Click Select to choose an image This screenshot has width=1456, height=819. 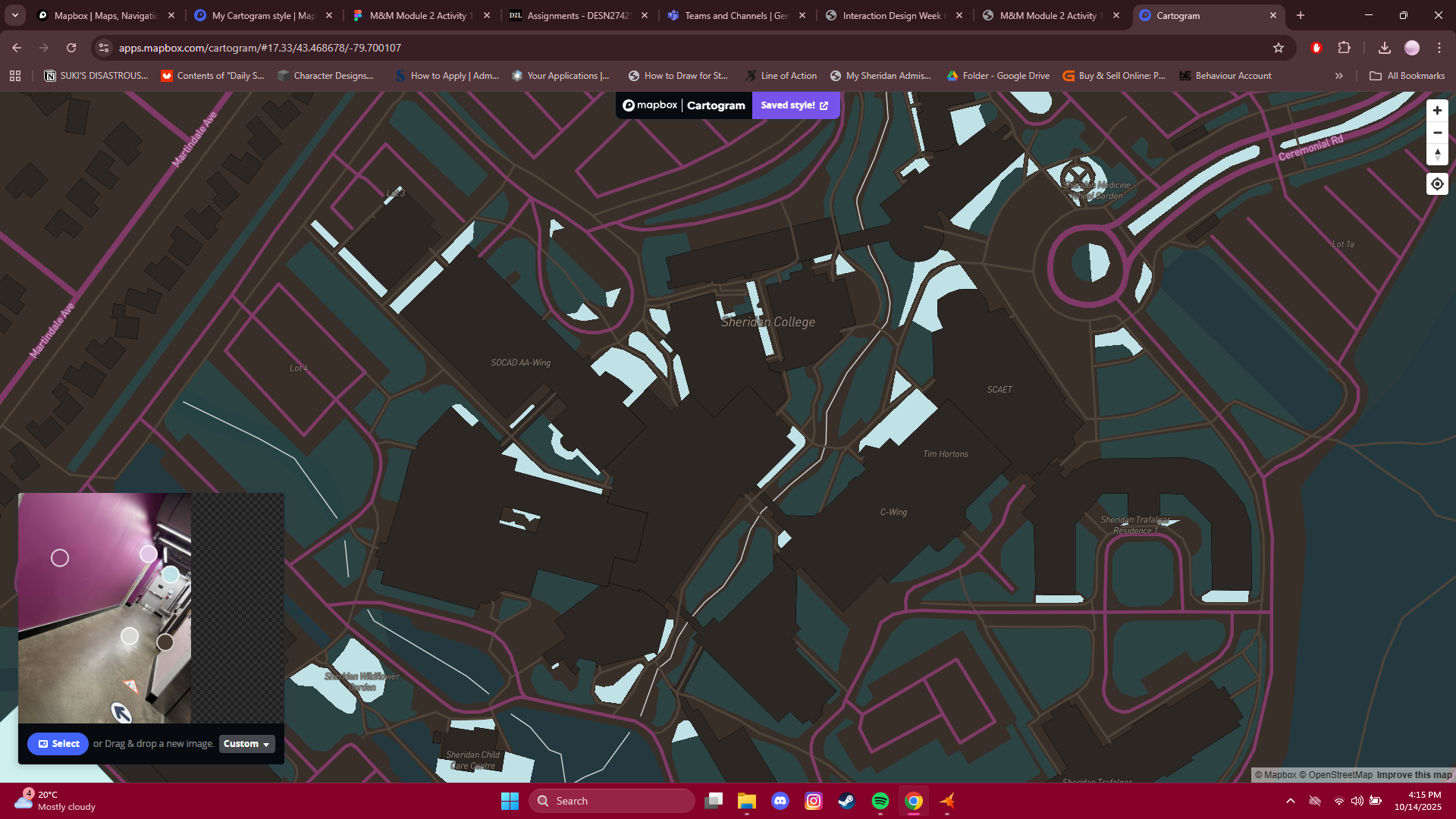(58, 744)
